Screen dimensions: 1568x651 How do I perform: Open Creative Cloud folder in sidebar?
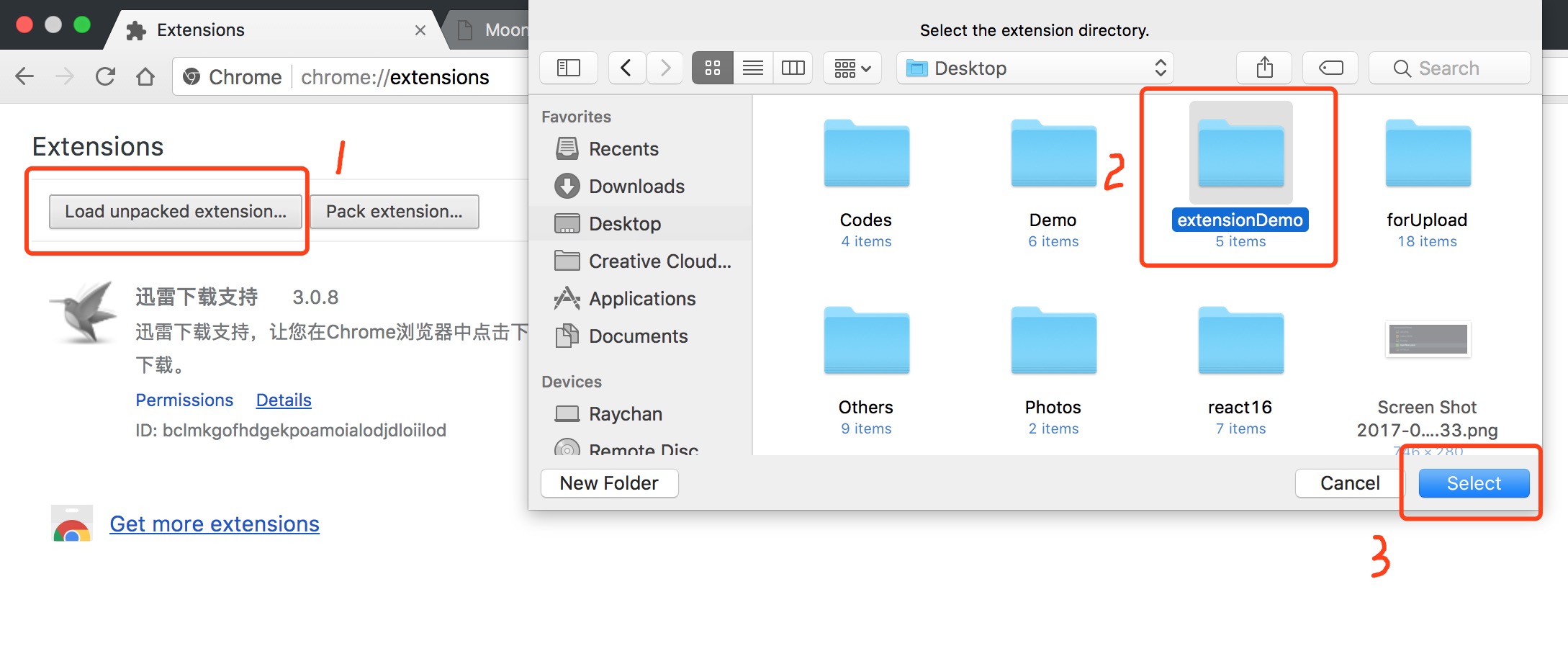641,261
